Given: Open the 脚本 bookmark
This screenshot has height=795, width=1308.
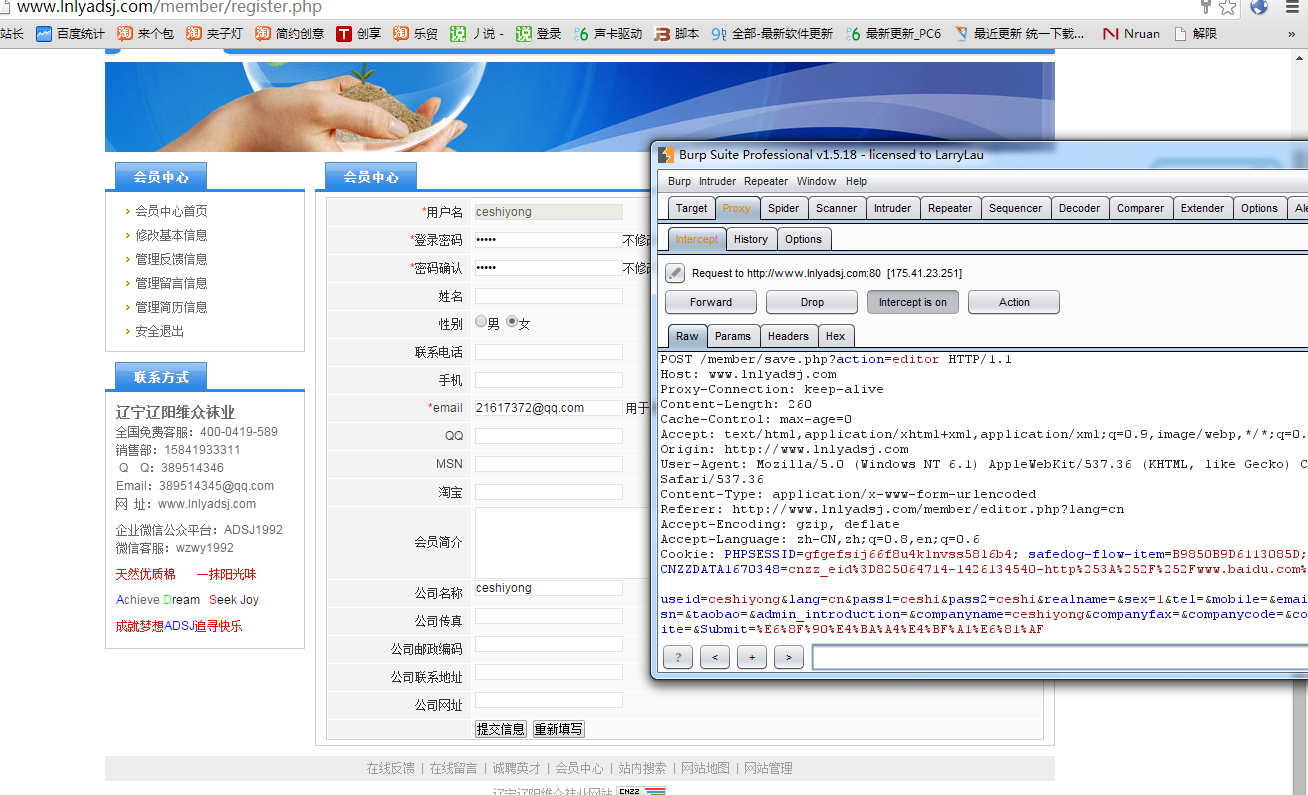Looking at the screenshot, I should (677, 34).
